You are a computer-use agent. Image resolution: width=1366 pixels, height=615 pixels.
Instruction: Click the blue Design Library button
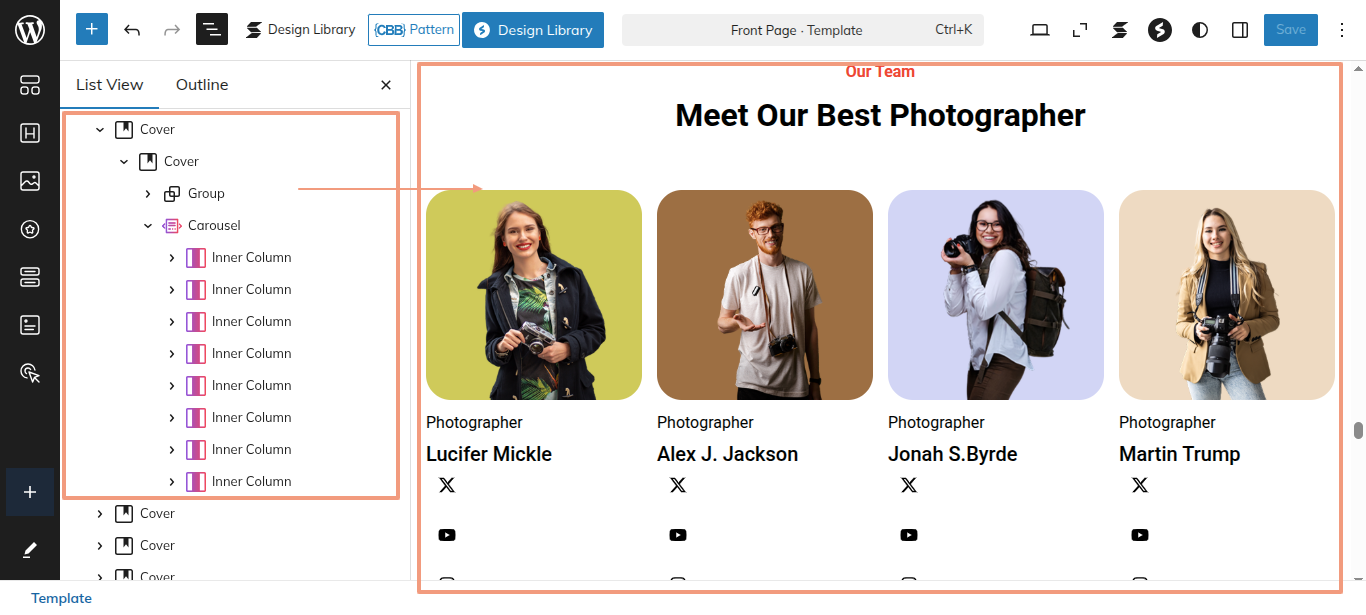point(533,30)
